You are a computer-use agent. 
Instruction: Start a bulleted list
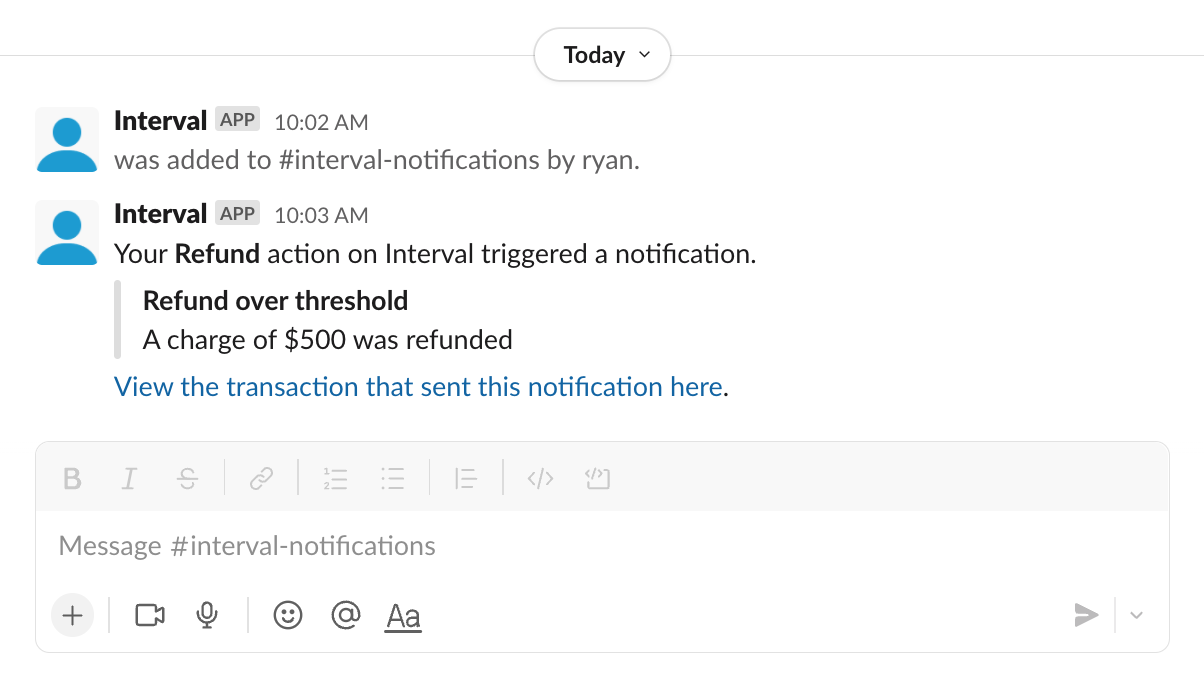tap(392, 479)
